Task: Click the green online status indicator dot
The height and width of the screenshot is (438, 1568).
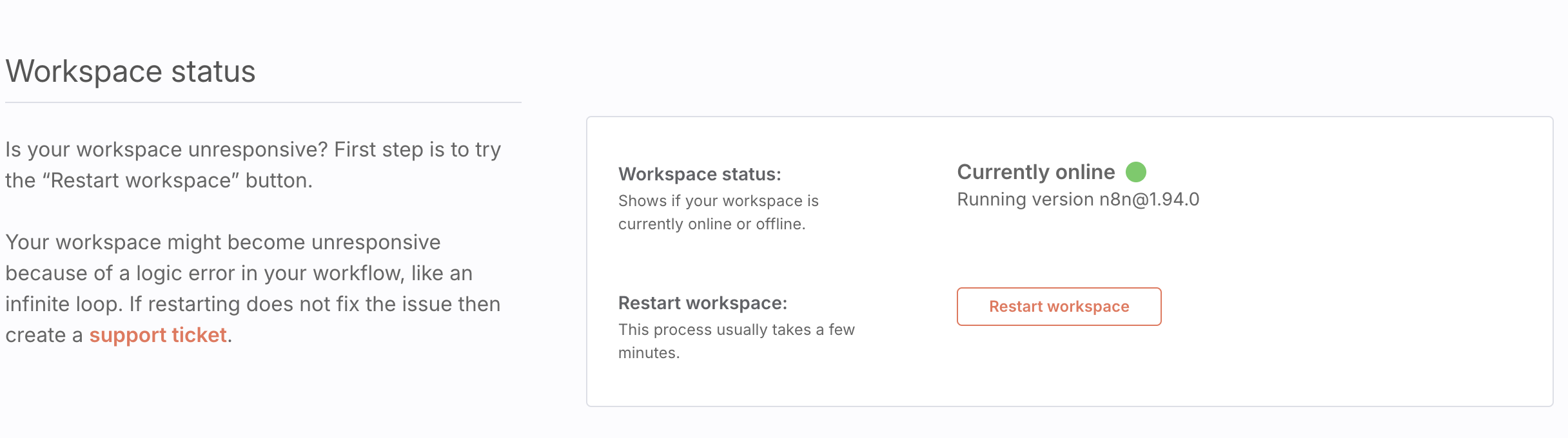Action: pyautogui.click(x=1135, y=172)
